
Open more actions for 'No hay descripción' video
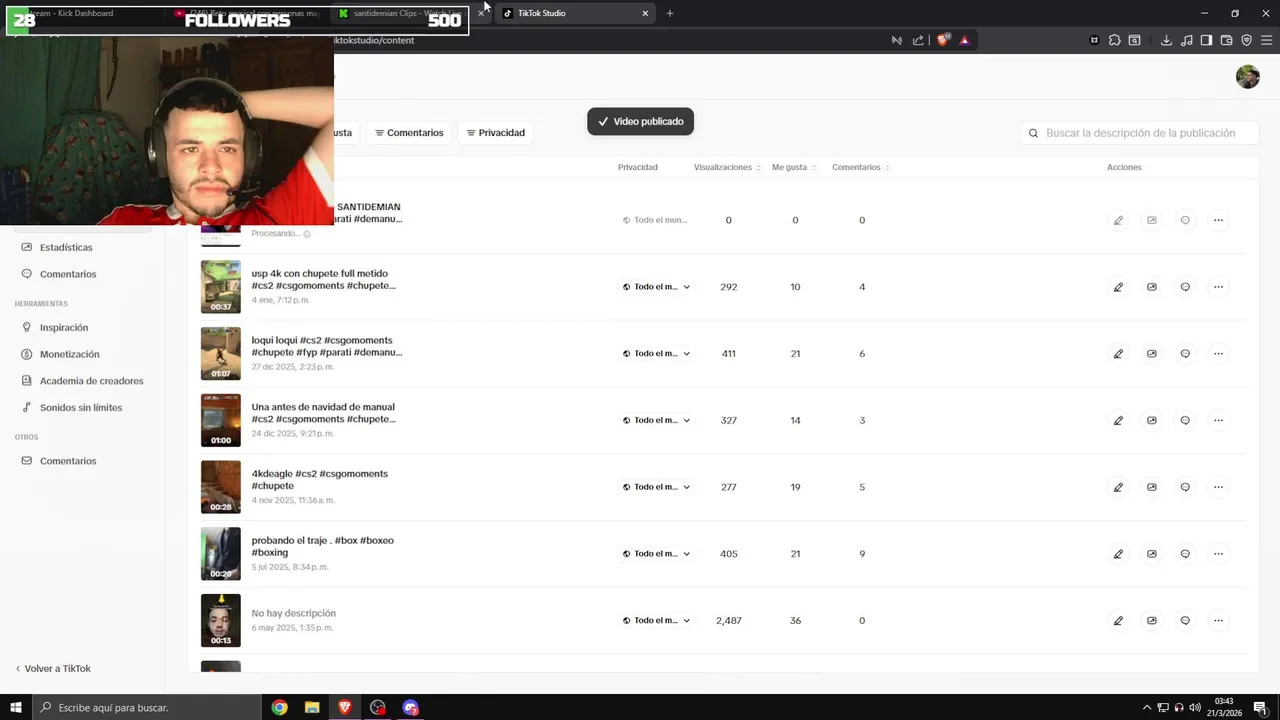(1218, 620)
